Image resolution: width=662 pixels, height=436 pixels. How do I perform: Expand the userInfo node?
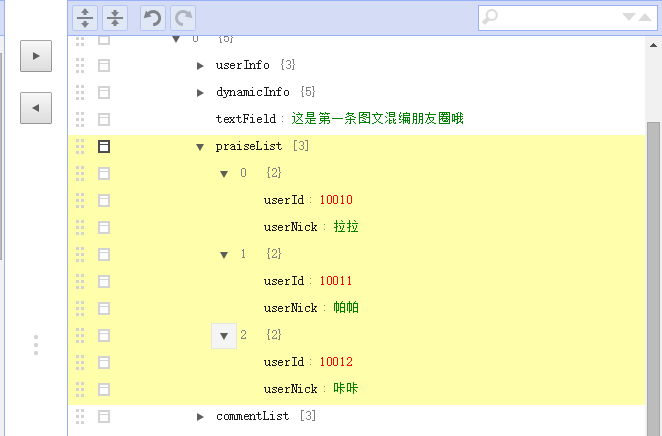click(x=200, y=66)
